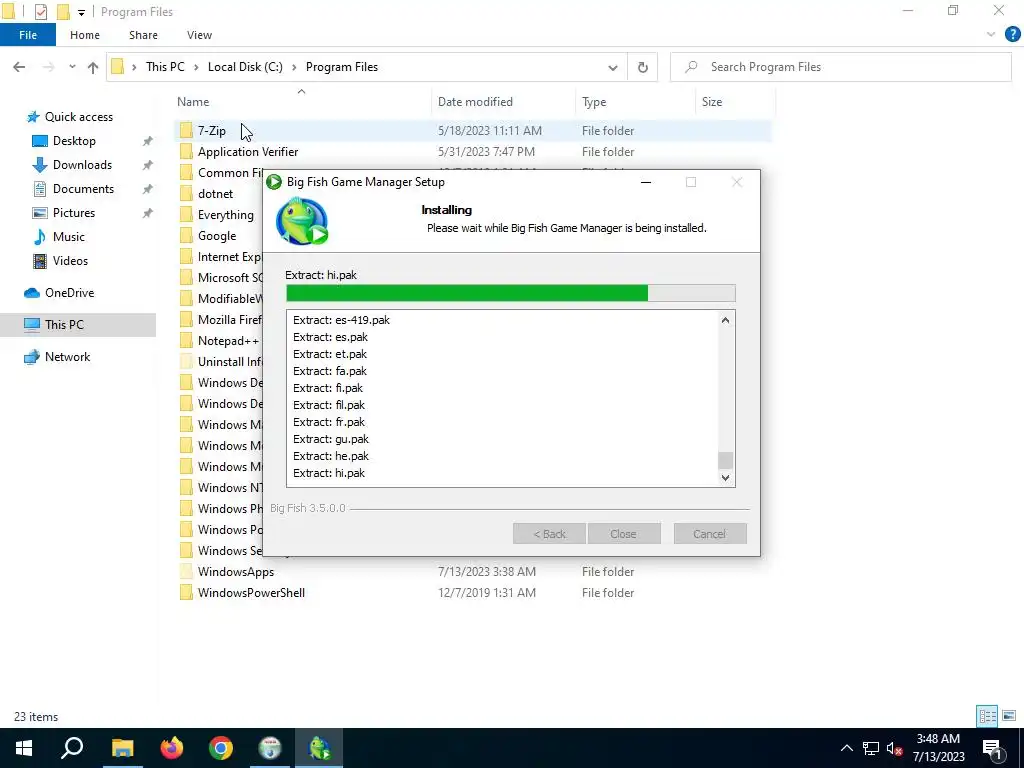The image size is (1024, 768).
Task: Select Network in navigation pane
Action: tap(67, 357)
